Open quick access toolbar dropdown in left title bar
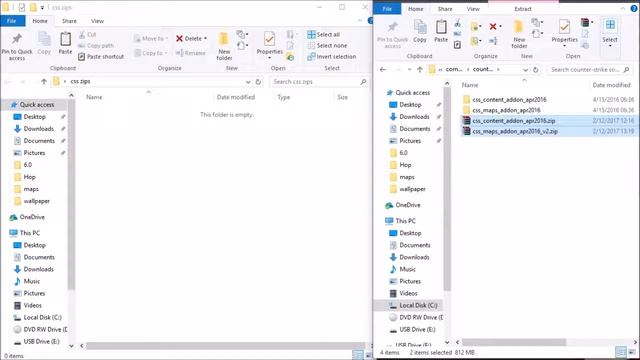This screenshot has height=360, width=640. (x=42, y=7)
